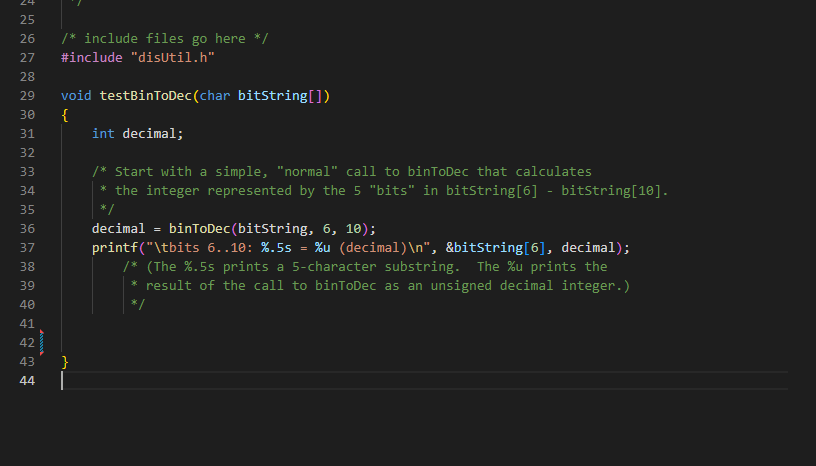Click the void return type keyword
The image size is (816, 466).
pos(76,96)
